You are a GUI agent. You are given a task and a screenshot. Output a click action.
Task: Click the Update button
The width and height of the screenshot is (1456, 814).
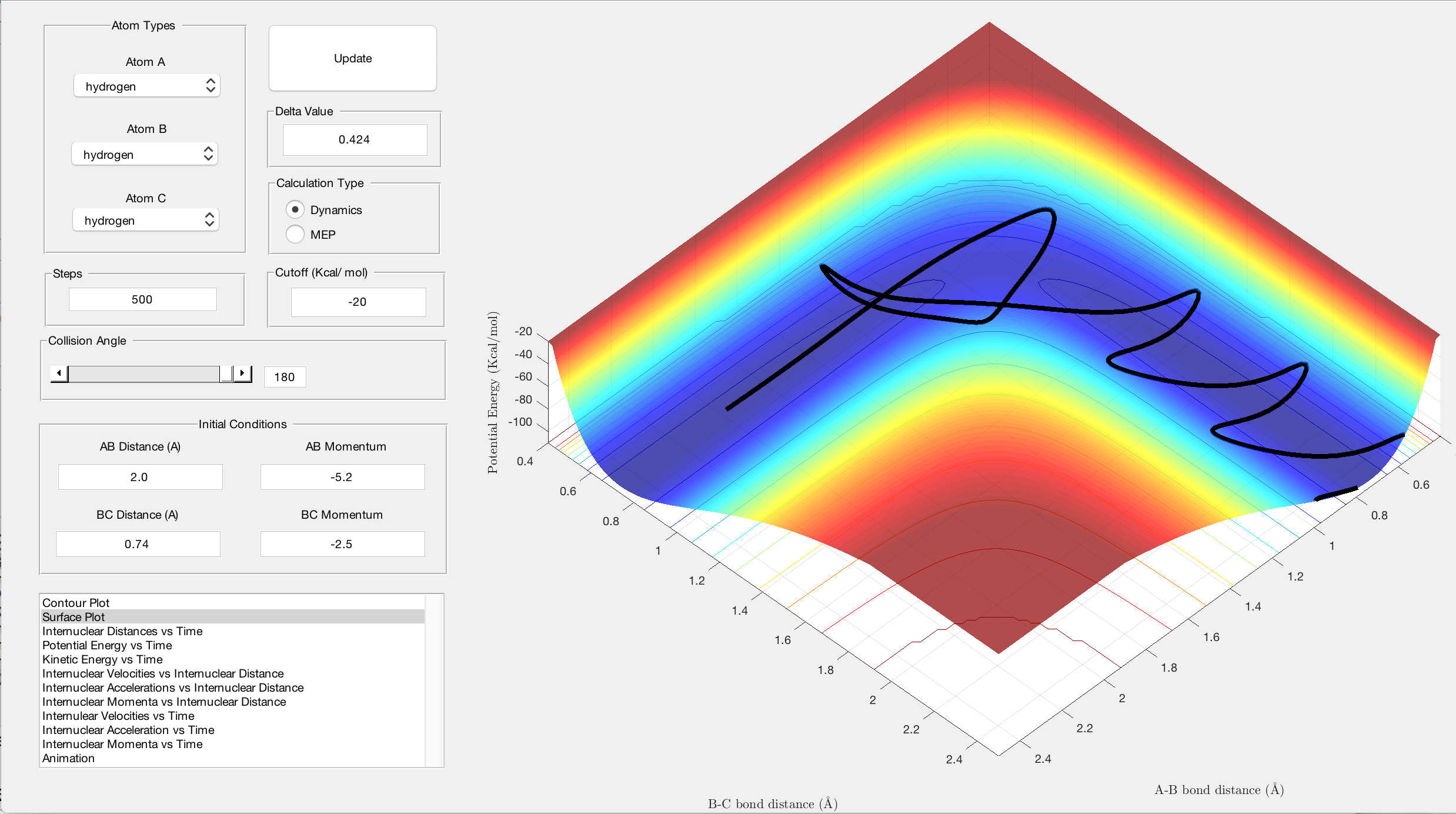coord(353,58)
